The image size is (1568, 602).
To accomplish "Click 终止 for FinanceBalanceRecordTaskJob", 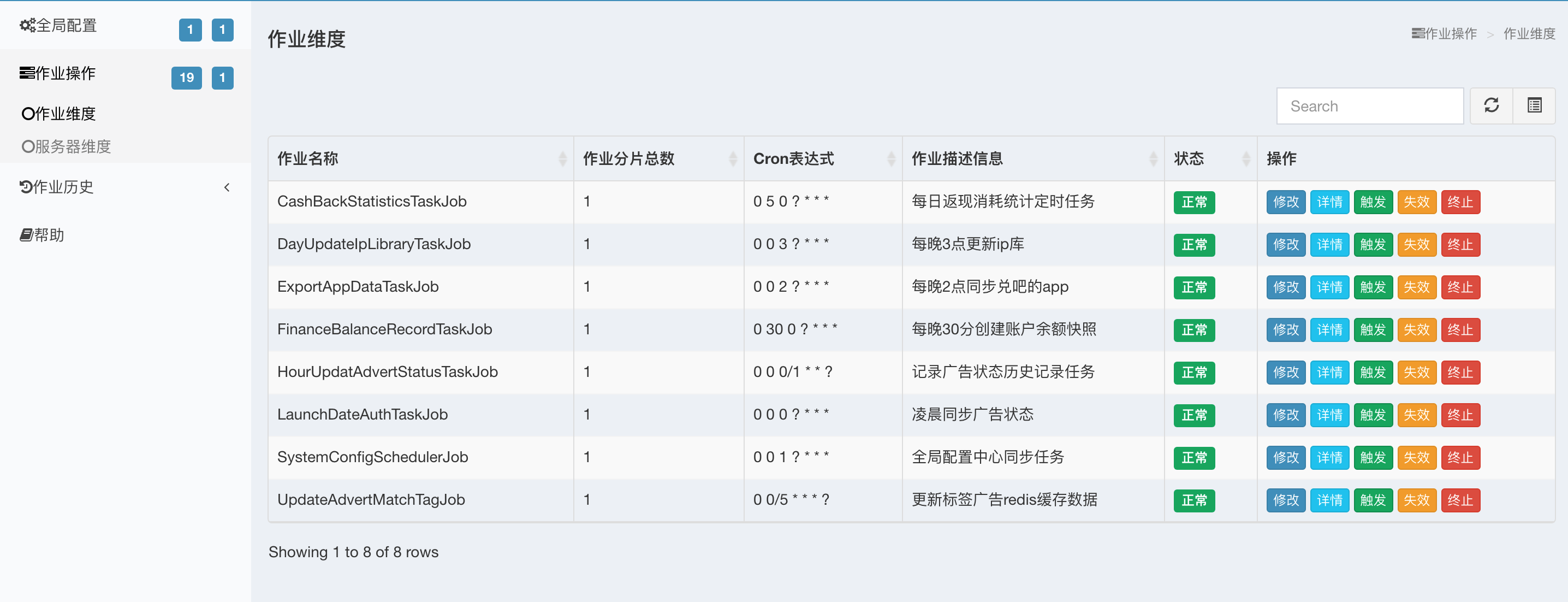I will click(x=1460, y=329).
